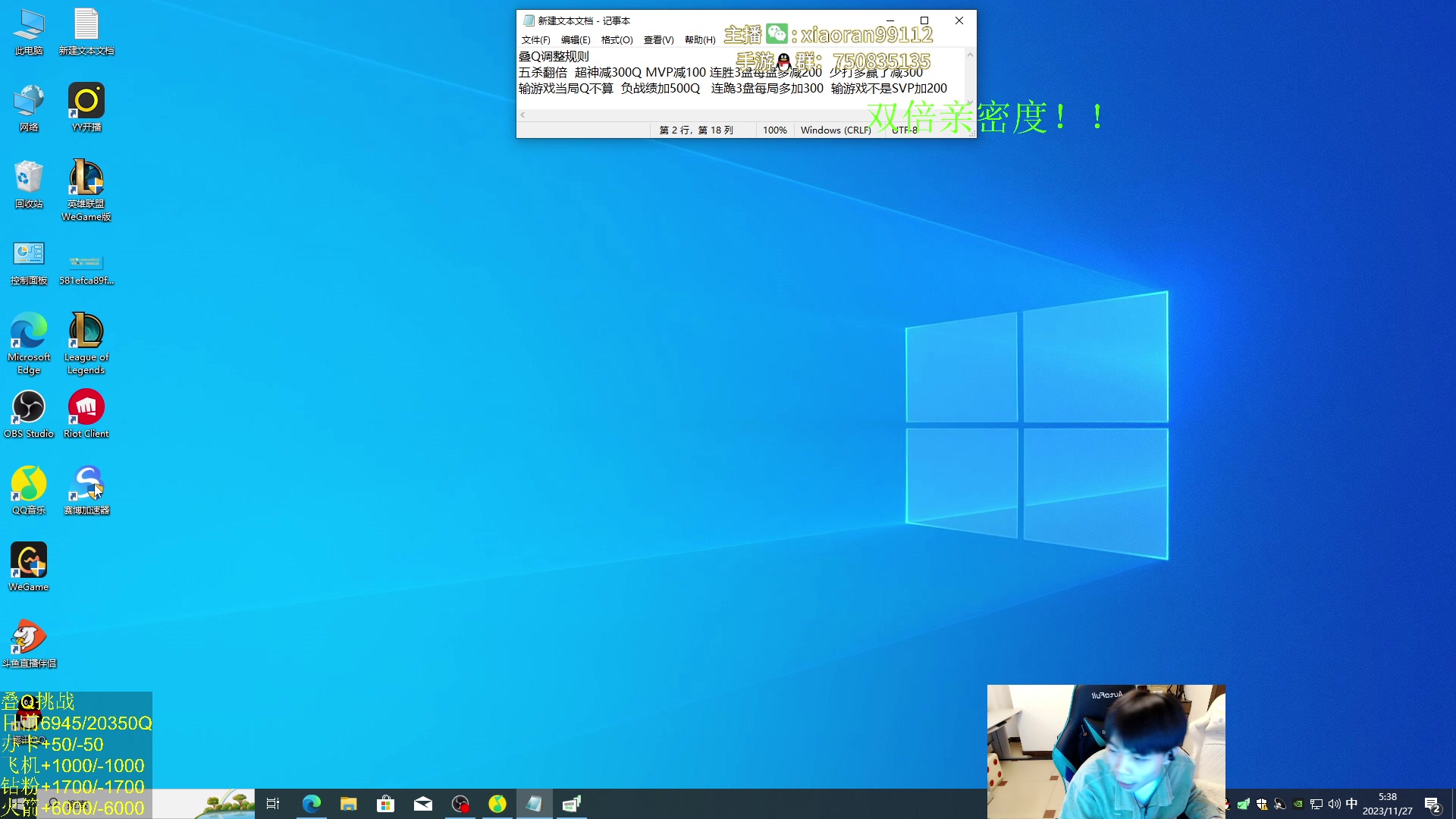This screenshot has height=819, width=1456.
Task: Open the Mail app on the taskbar
Action: coord(422,804)
